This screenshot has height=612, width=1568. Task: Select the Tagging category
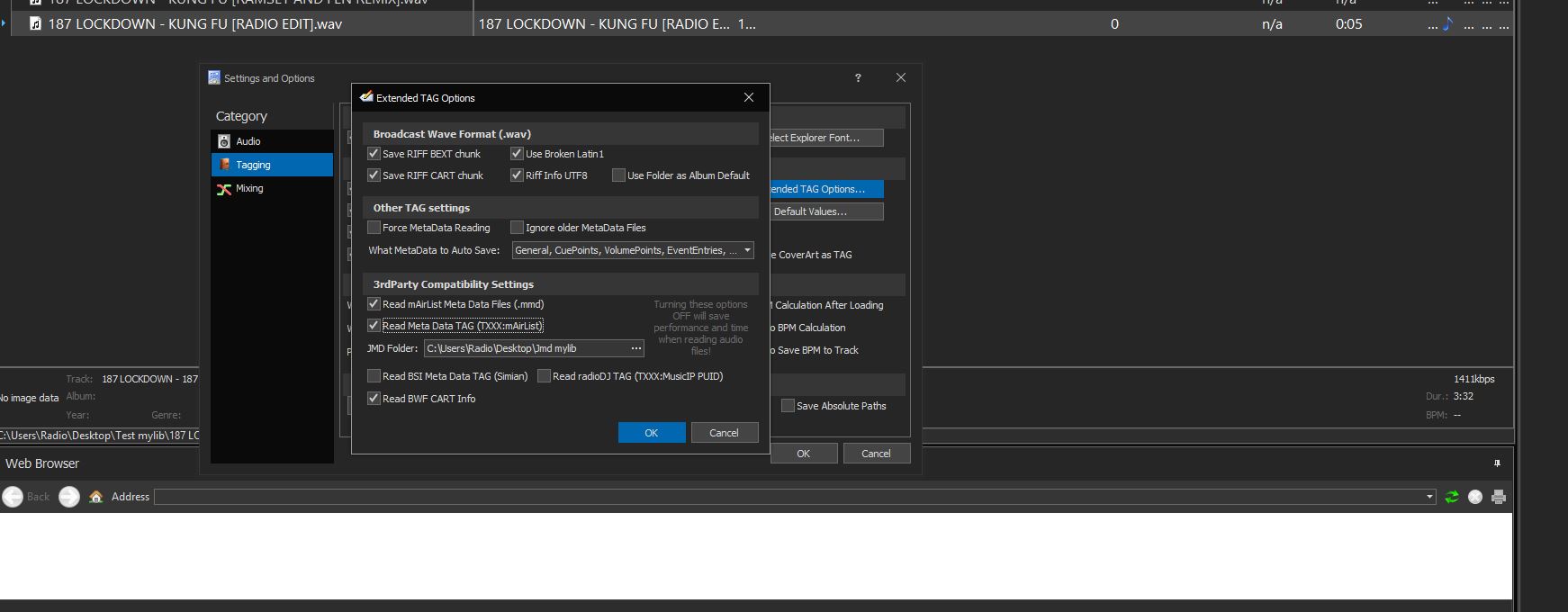pos(272,165)
